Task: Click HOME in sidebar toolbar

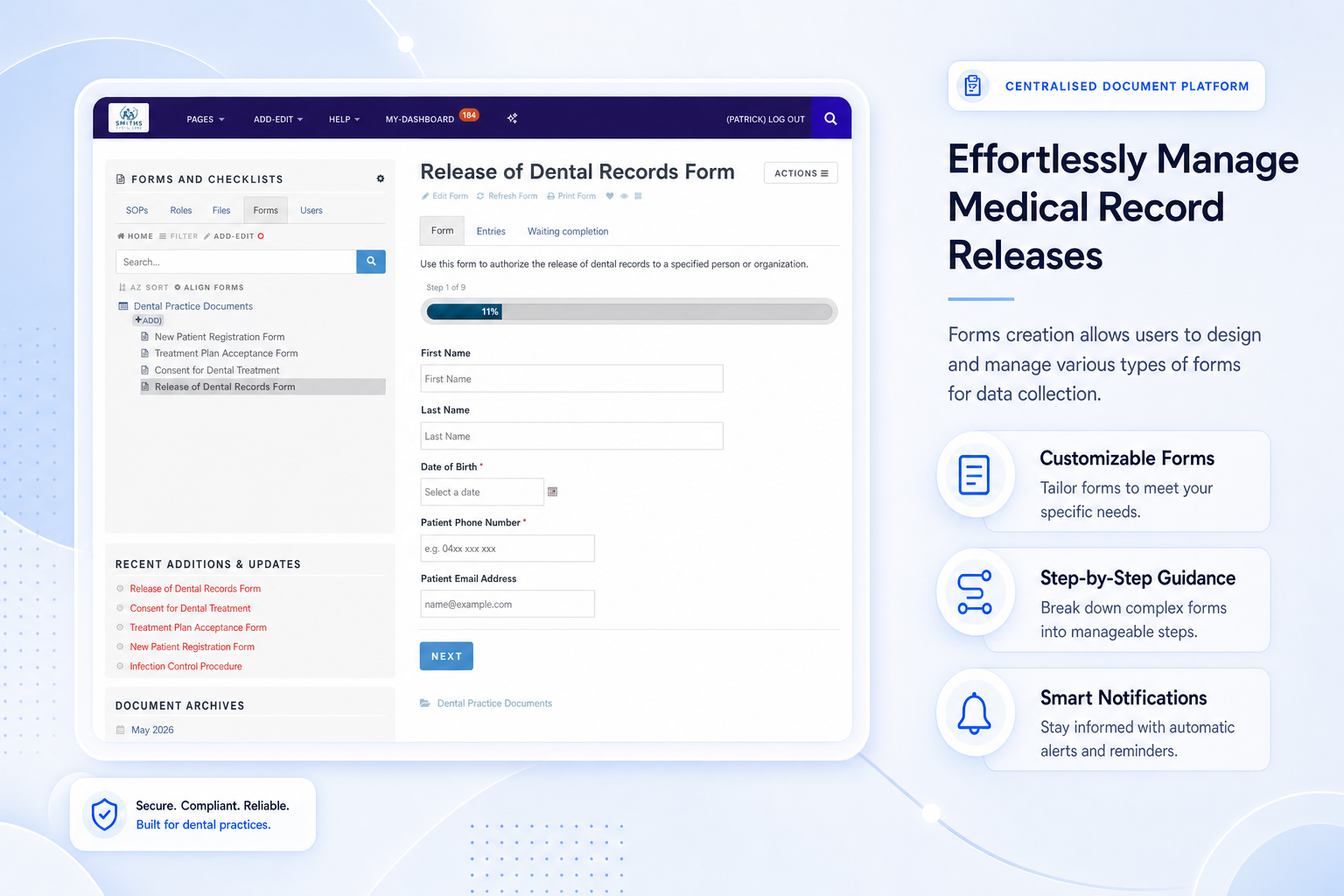Action: tap(135, 236)
